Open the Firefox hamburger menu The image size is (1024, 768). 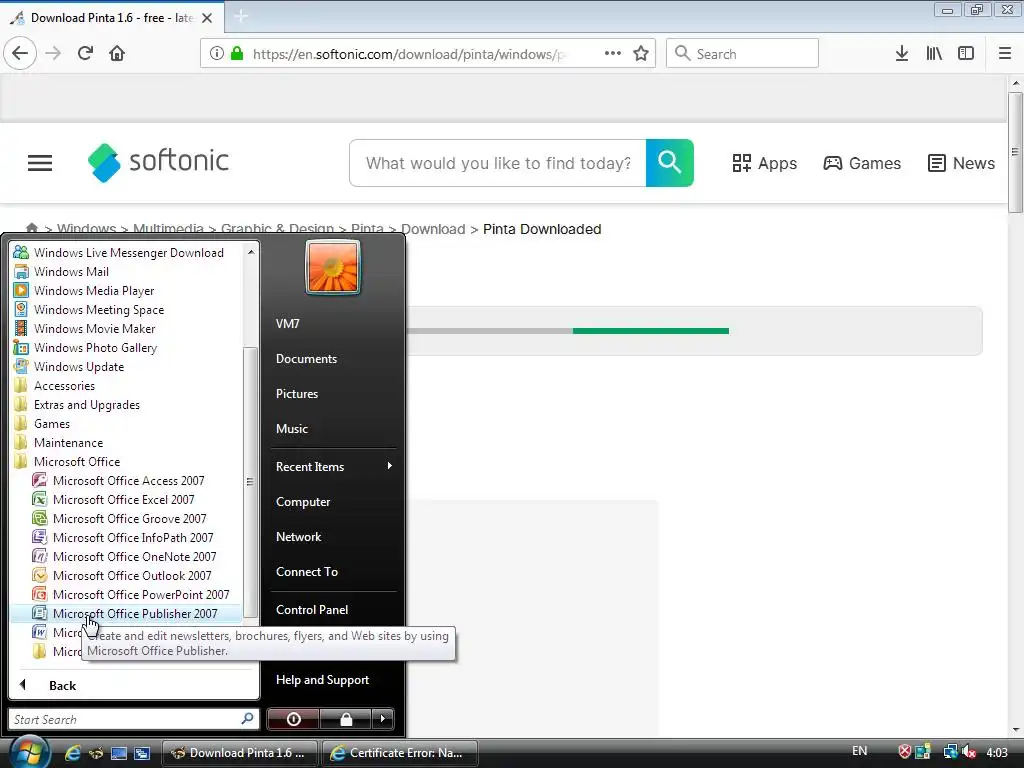(1004, 54)
